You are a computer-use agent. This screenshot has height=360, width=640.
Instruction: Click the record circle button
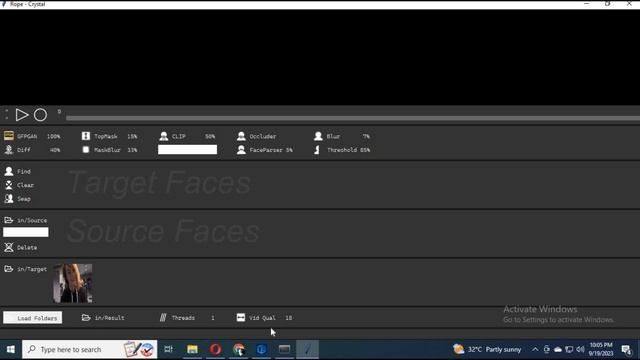click(40, 115)
